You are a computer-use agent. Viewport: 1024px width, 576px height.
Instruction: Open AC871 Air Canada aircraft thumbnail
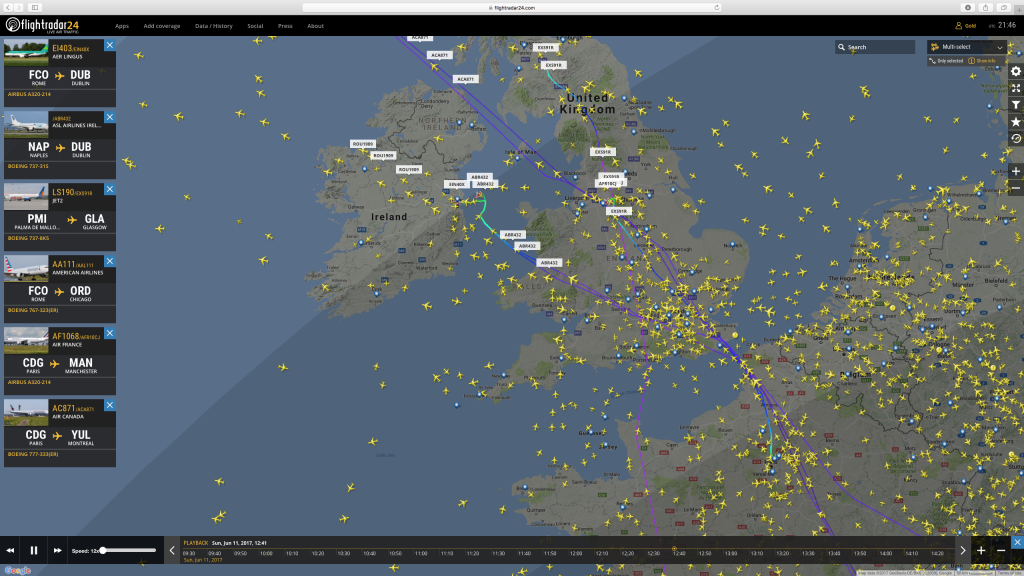[26, 412]
